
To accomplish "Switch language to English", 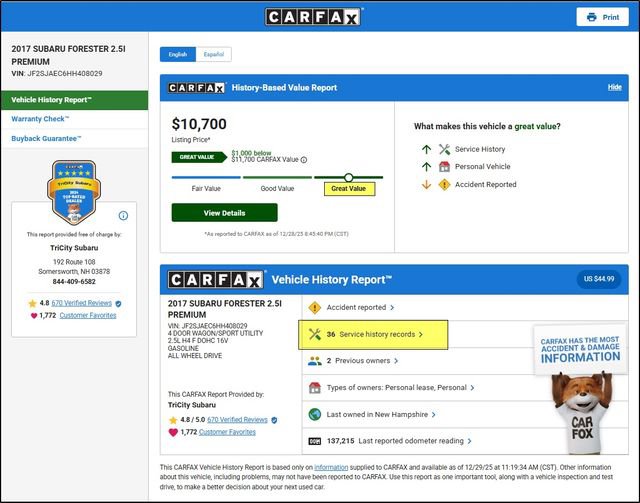I will 177,54.
